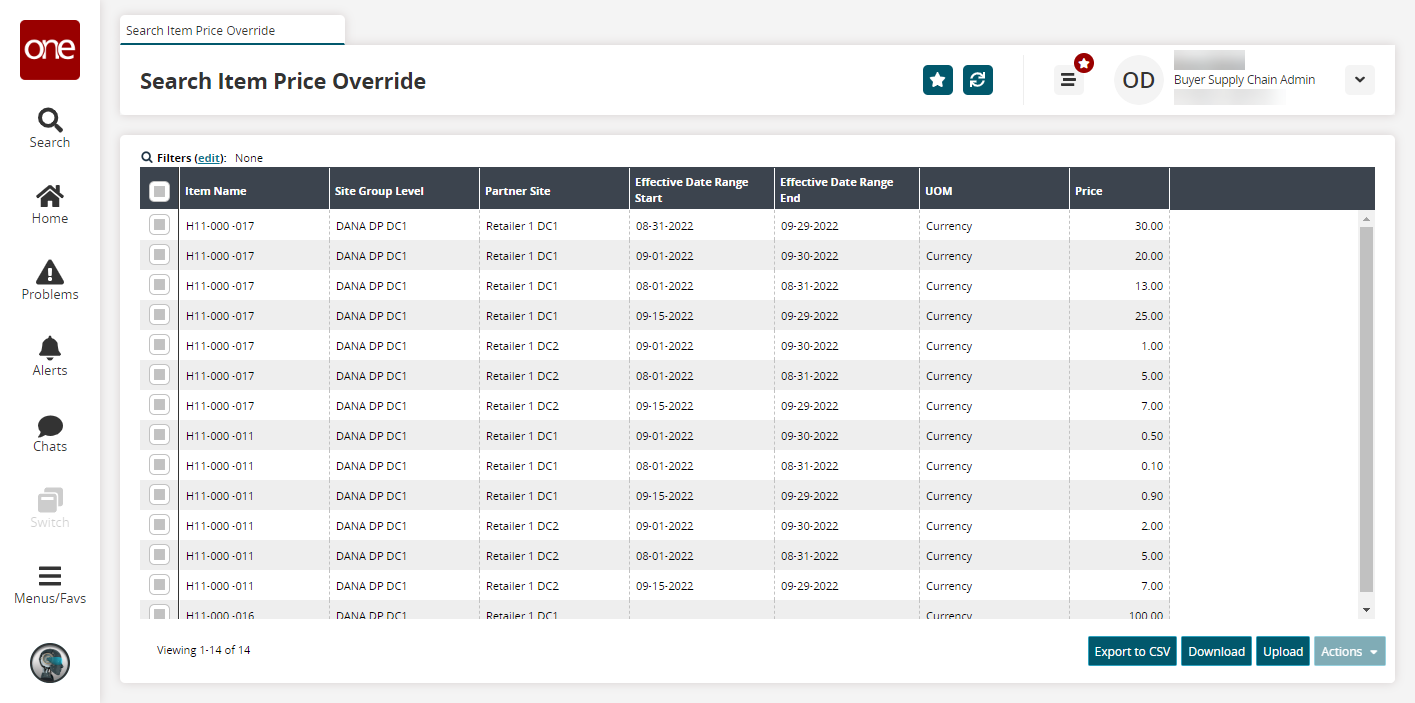Click the Download button
1415x703 pixels.
tap(1216, 651)
